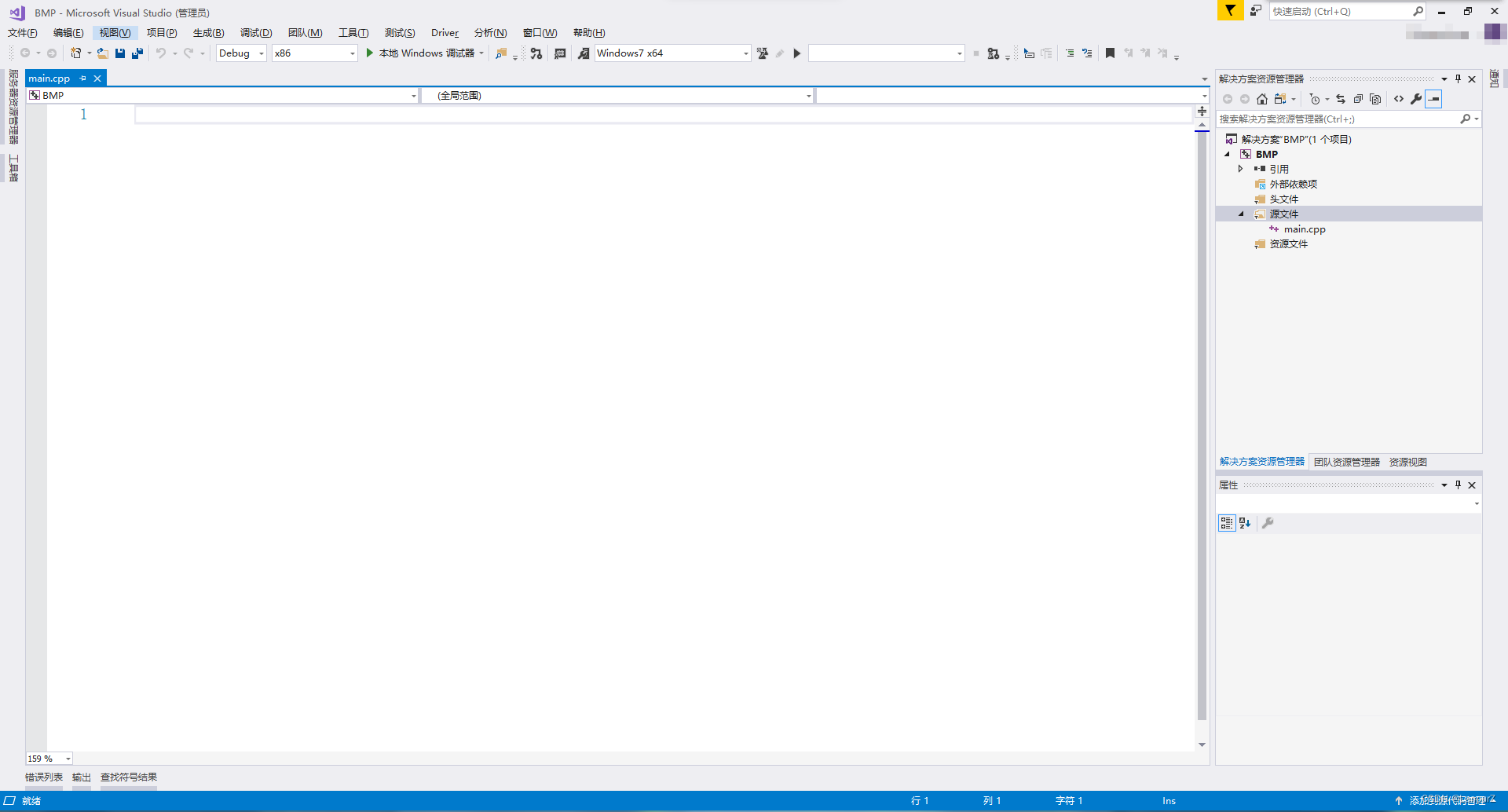The image size is (1508, 812).
Task: Switch to the 团队资源管理器 tab
Action: (1347, 462)
